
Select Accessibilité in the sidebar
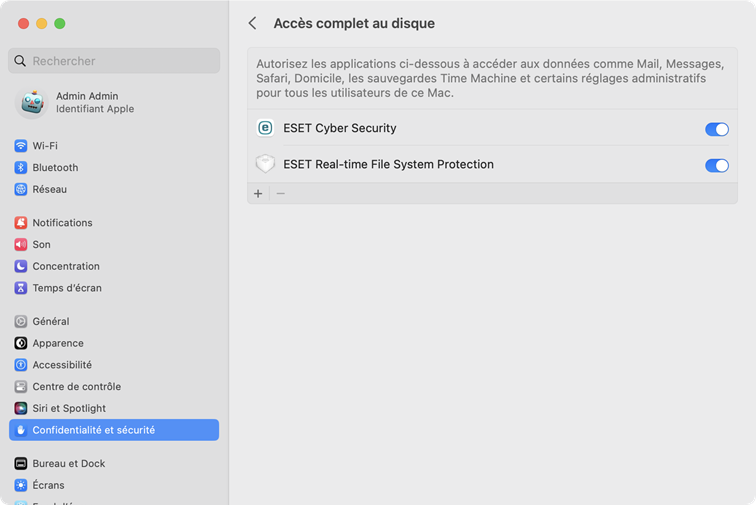[x=61, y=365]
